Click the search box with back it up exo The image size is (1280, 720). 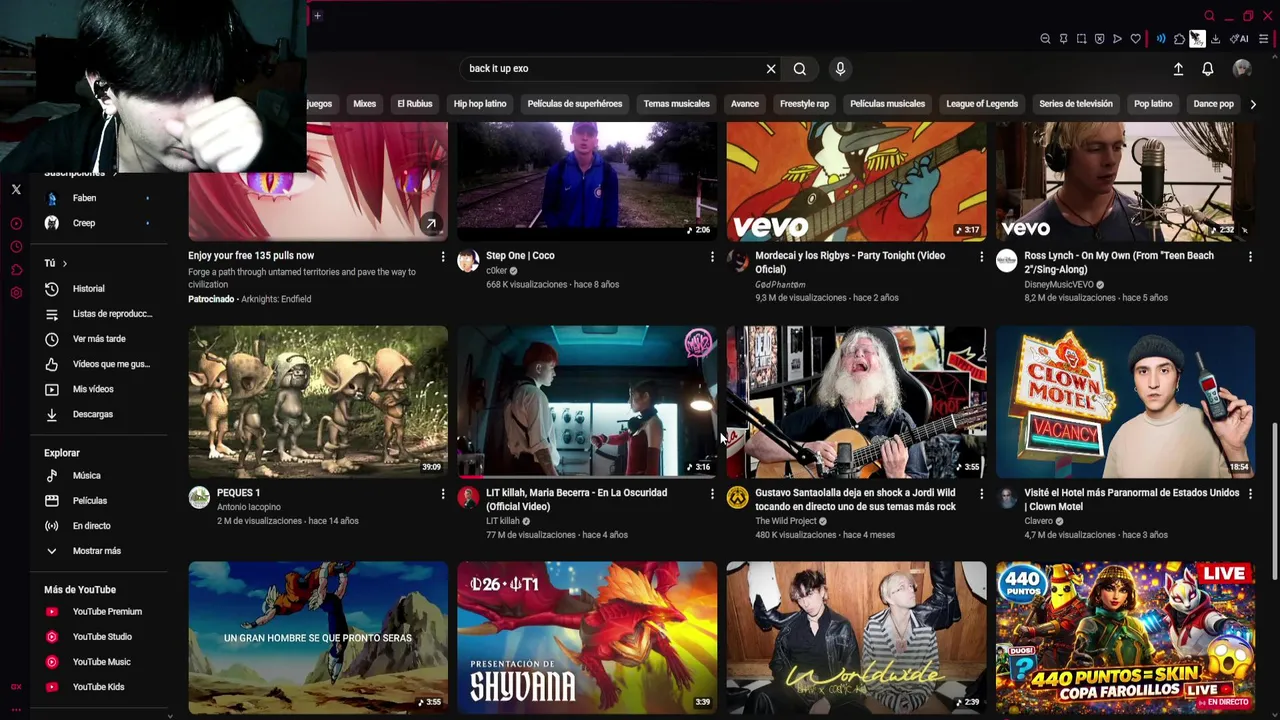610,69
